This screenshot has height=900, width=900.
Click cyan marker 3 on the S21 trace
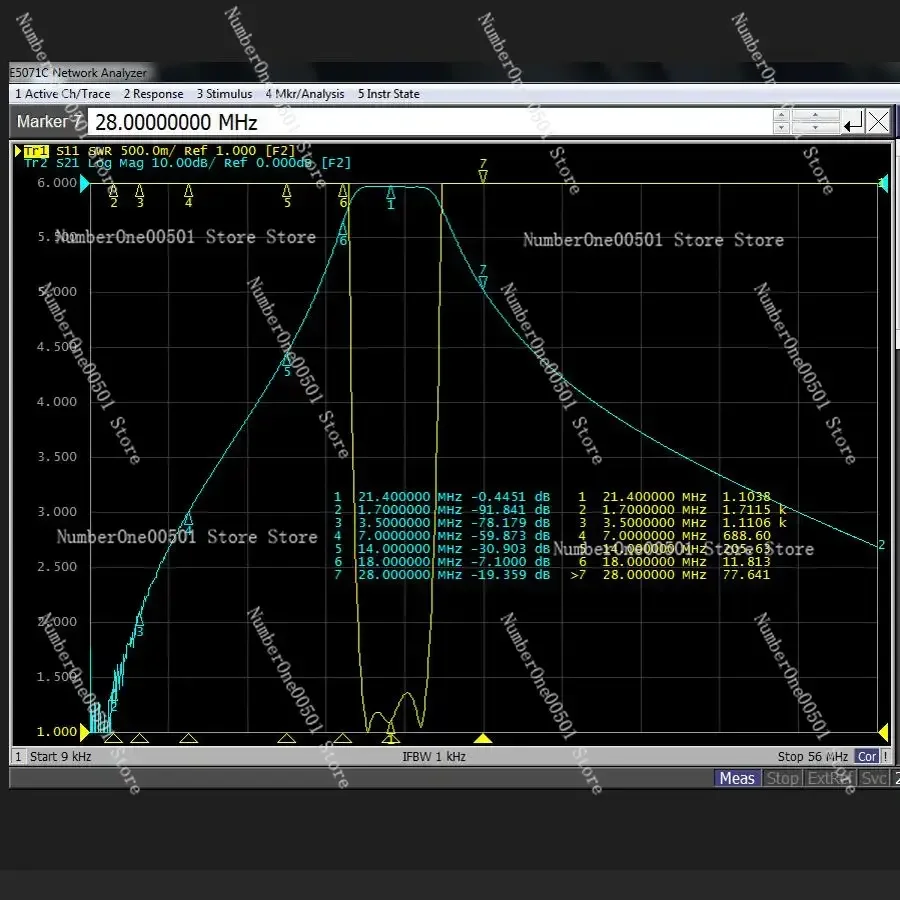pos(139,625)
